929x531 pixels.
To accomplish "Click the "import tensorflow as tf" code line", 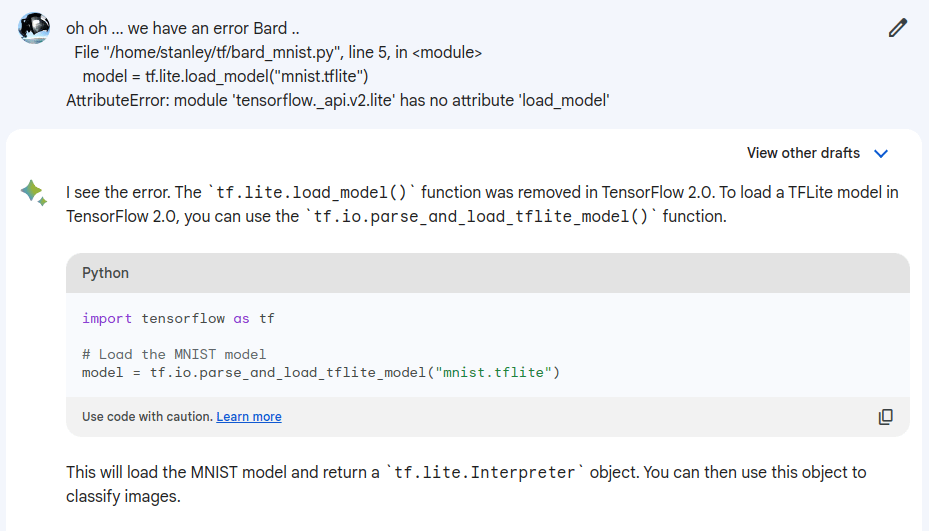I will click(178, 318).
